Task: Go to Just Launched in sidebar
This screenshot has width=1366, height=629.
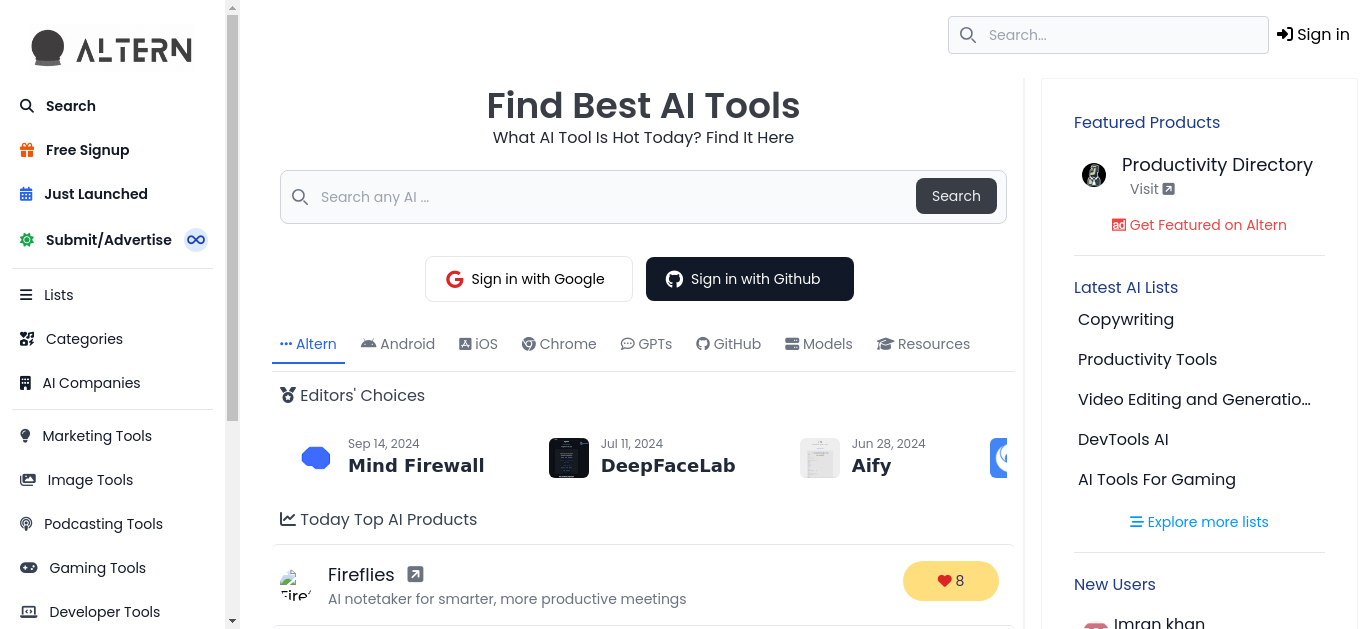Action: coord(96,194)
